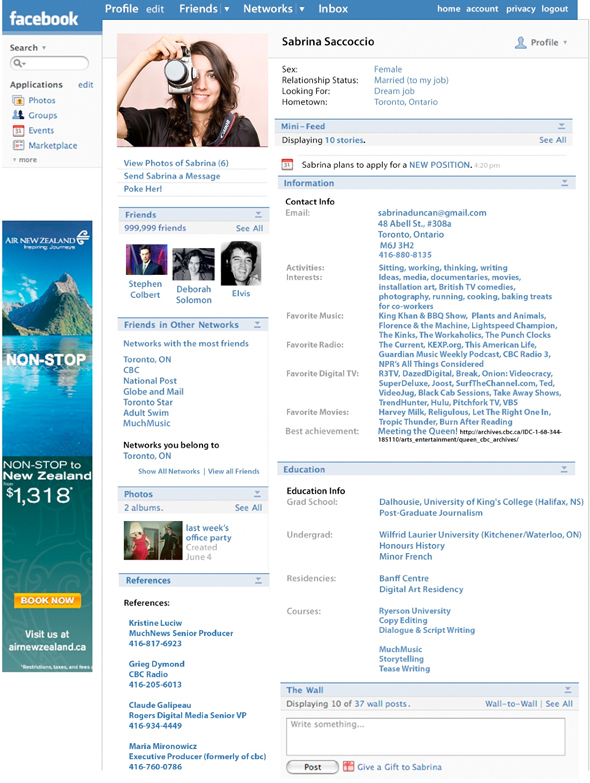Click logout in the top bar
The width and height of the screenshot is (590, 783).
tap(555, 9)
